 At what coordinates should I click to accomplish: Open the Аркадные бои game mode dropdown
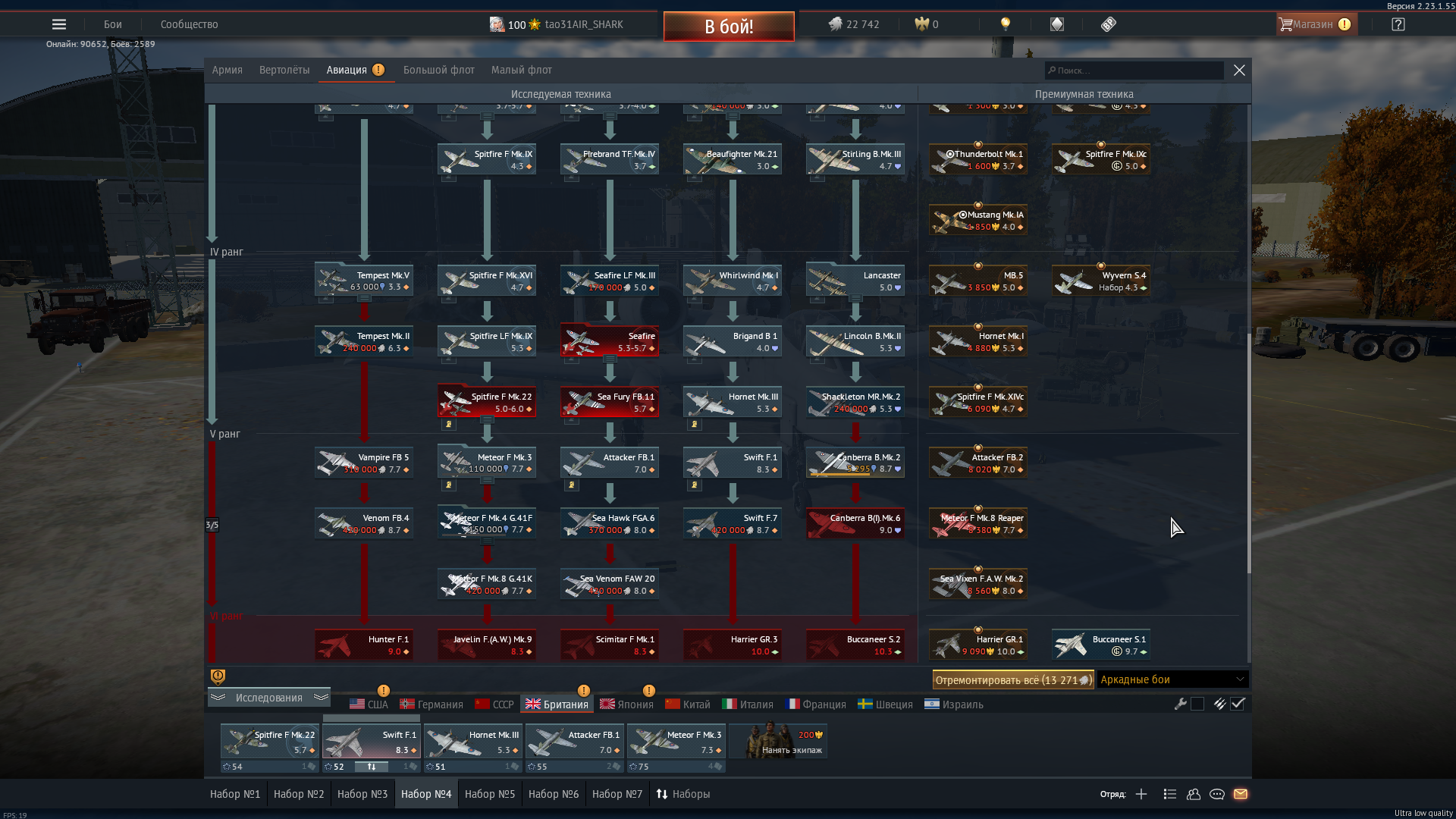tap(1172, 679)
